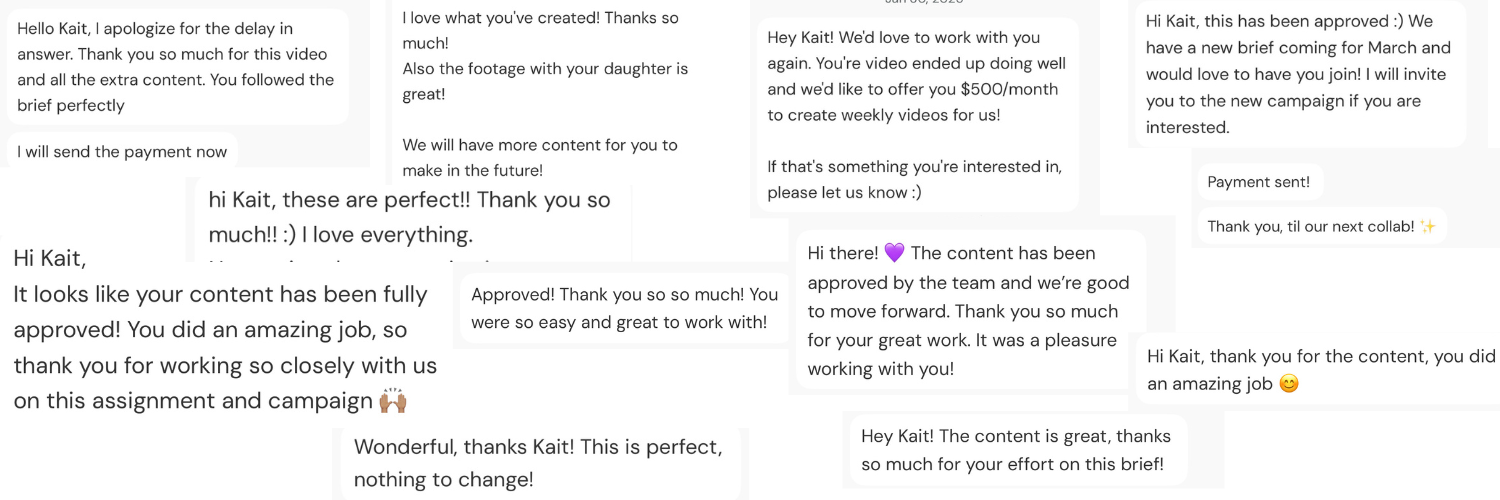Open the "this has been approved :)" message
This screenshot has width=1500, height=500.
click(x=1298, y=74)
